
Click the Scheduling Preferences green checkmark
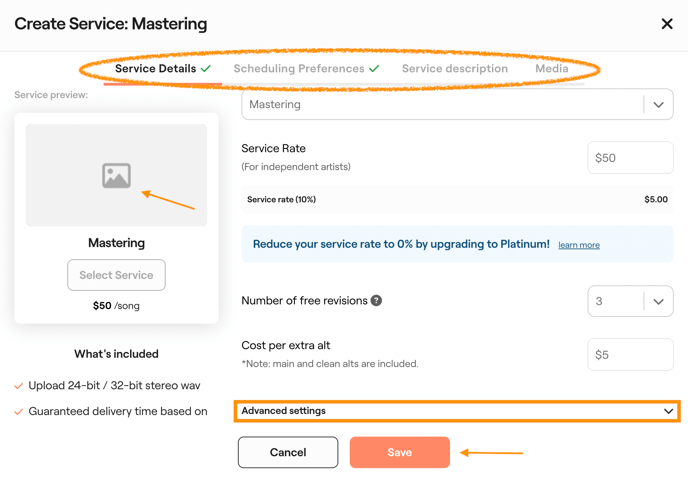[374, 69]
